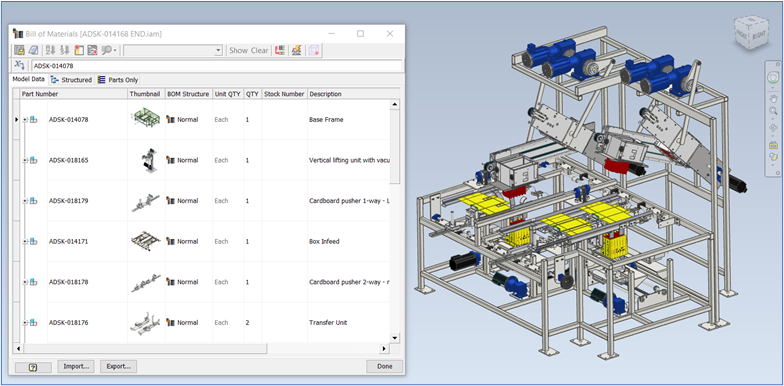Switch to the Model Data tab

28,80
